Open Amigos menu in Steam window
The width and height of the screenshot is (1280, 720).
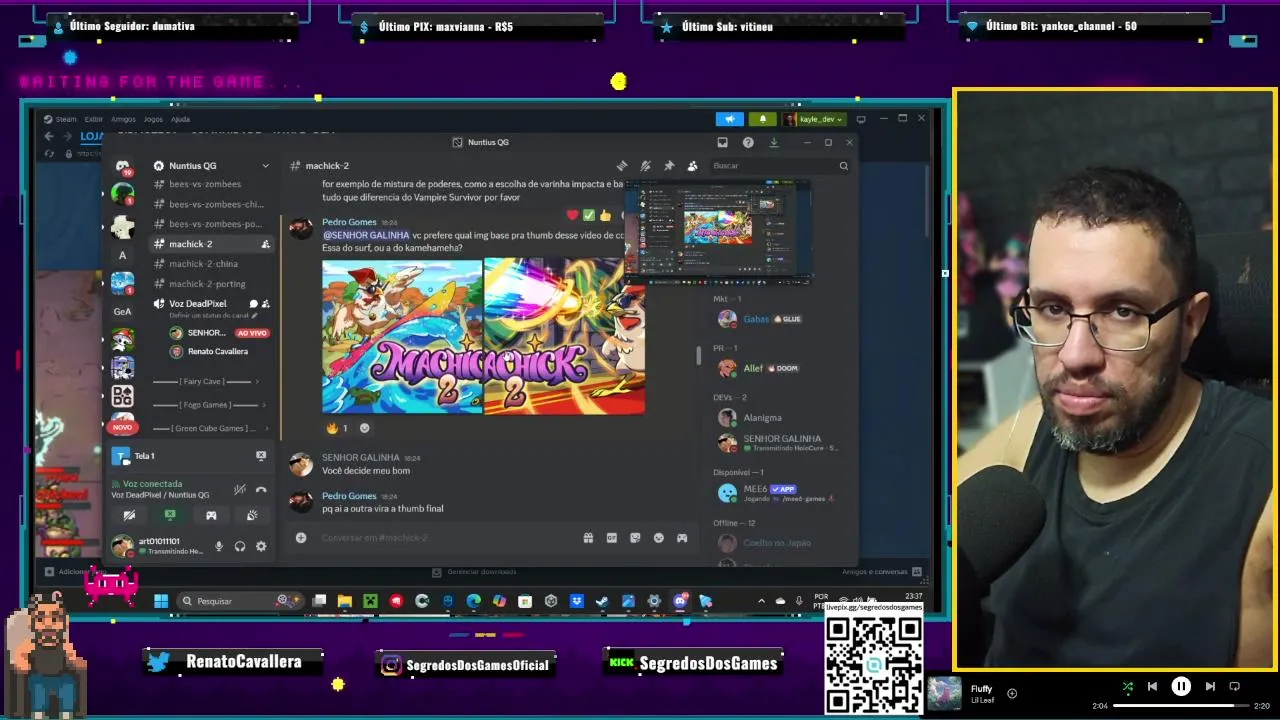(123, 119)
